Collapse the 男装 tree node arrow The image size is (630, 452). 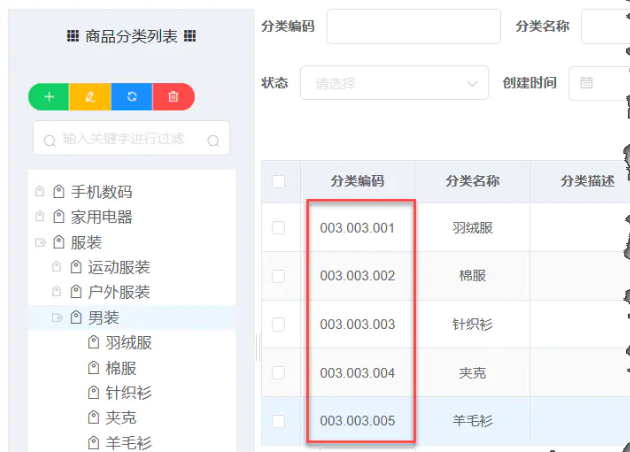57,318
